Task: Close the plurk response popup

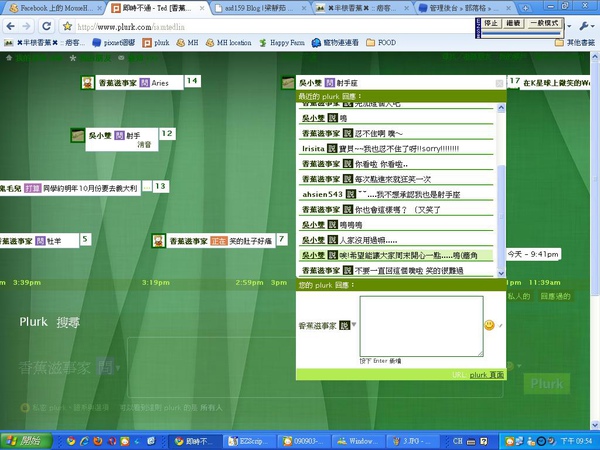Action: click(499, 83)
